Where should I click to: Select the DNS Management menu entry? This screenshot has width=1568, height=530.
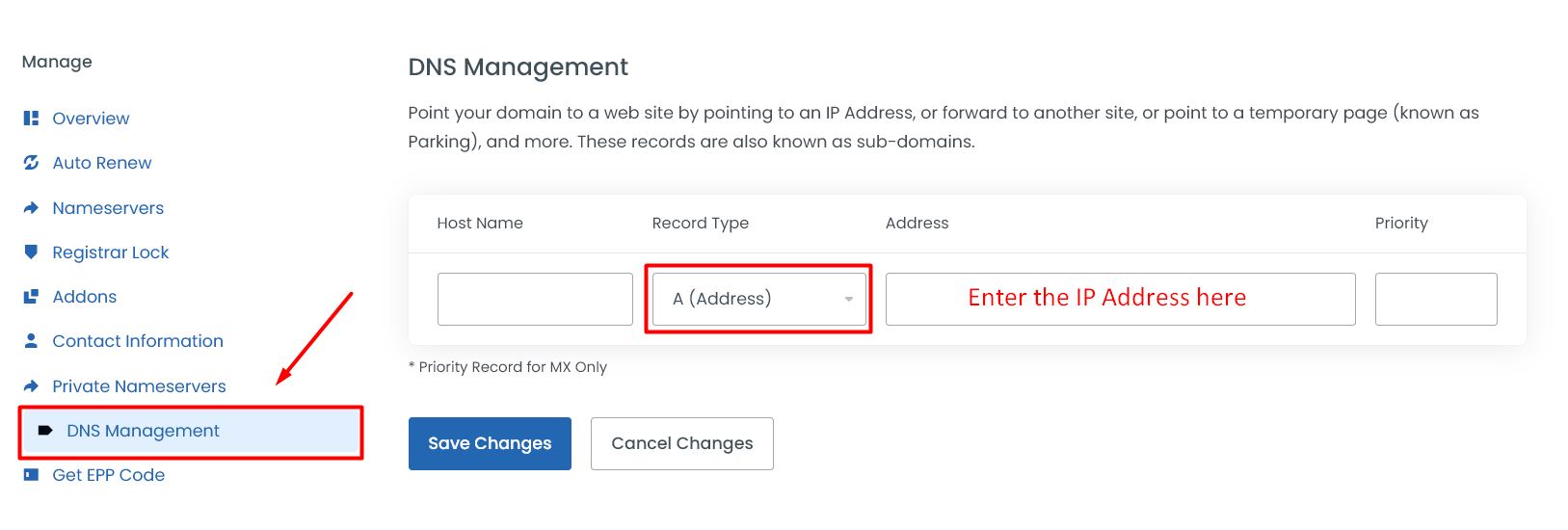point(143,431)
